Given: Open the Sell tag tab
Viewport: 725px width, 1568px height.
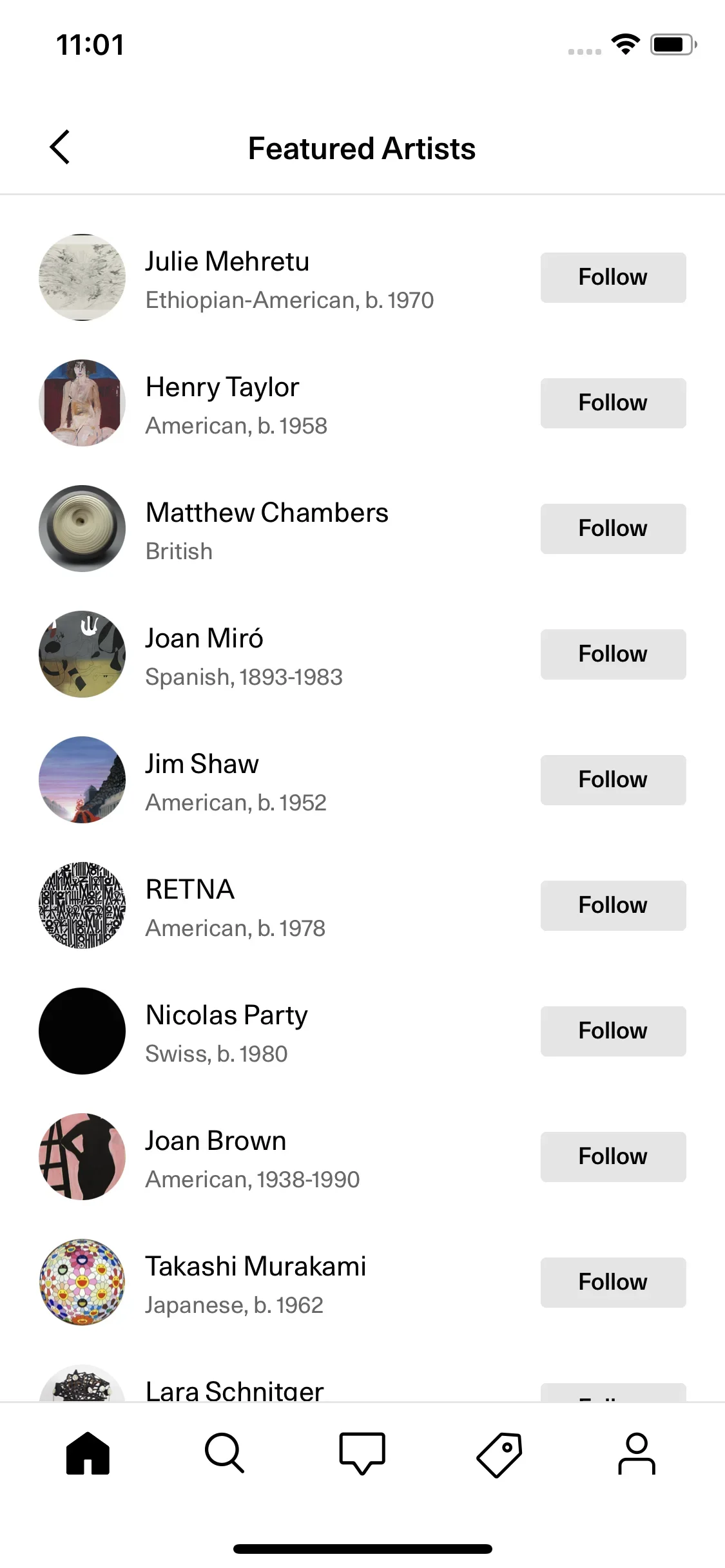Looking at the screenshot, I should tap(499, 1453).
